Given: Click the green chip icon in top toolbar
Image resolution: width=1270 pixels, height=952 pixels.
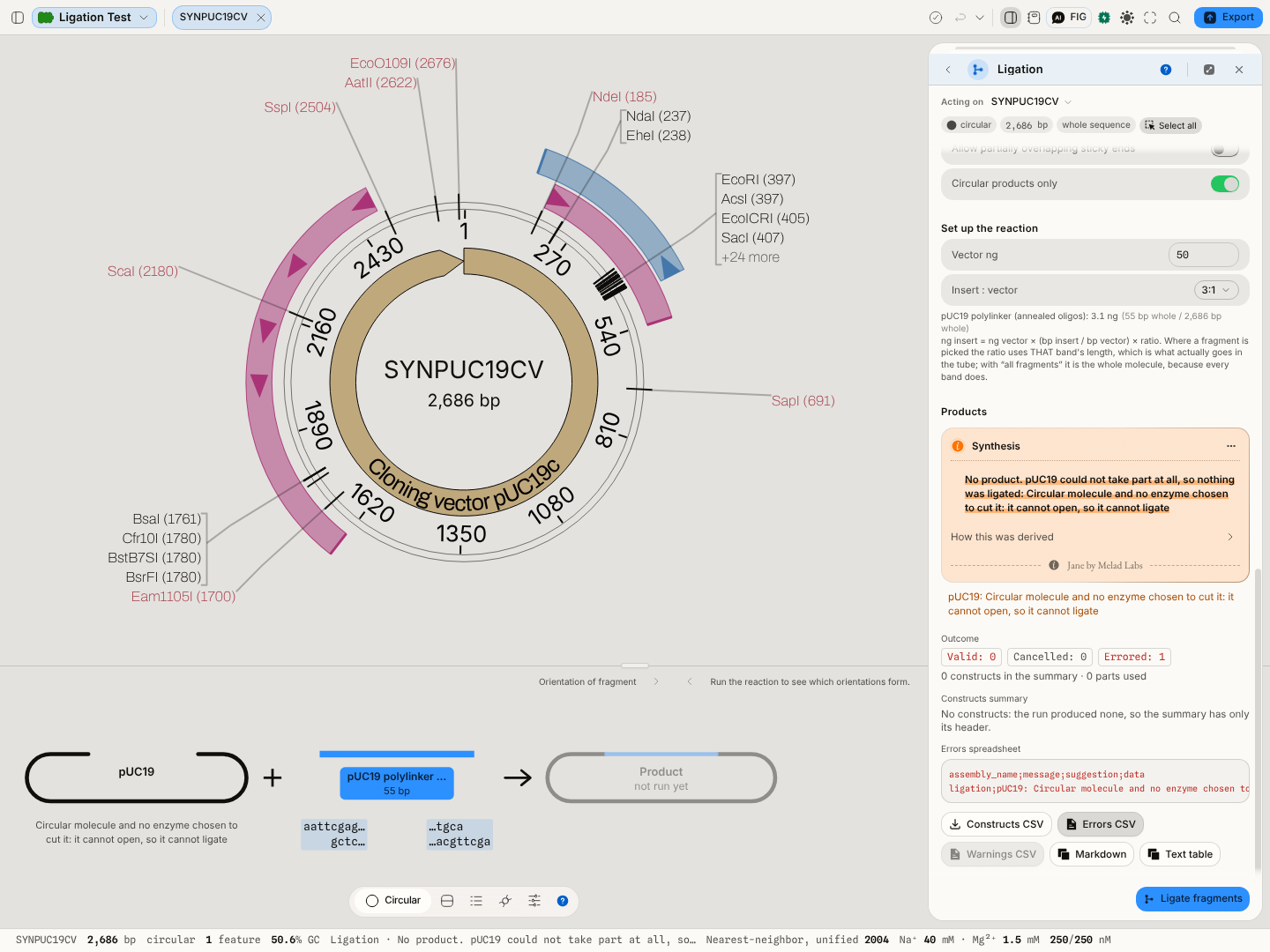Looking at the screenshot, I should coord(1104,18).
